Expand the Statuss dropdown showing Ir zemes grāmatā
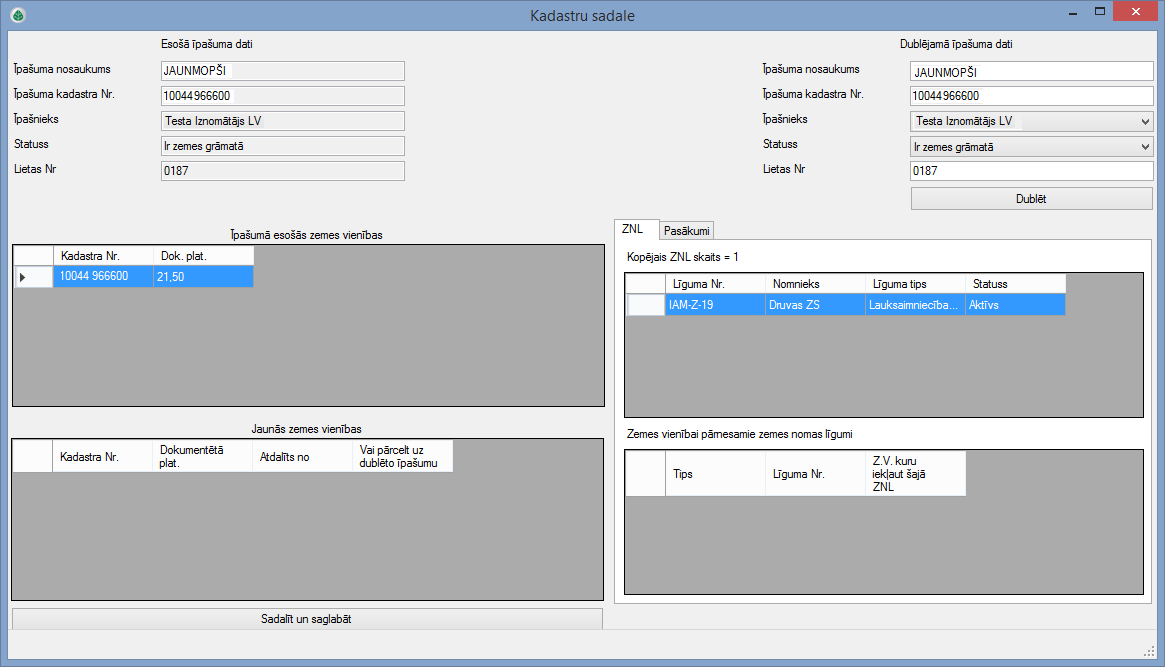The image size is (1165, 667). point(1145,146)
